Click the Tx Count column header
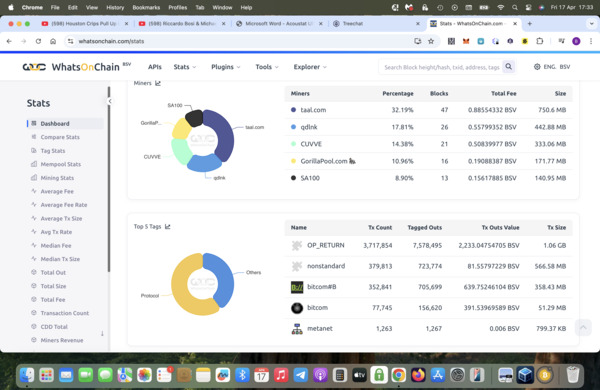Viewport: 600px width, 390px height. (380, 227)
